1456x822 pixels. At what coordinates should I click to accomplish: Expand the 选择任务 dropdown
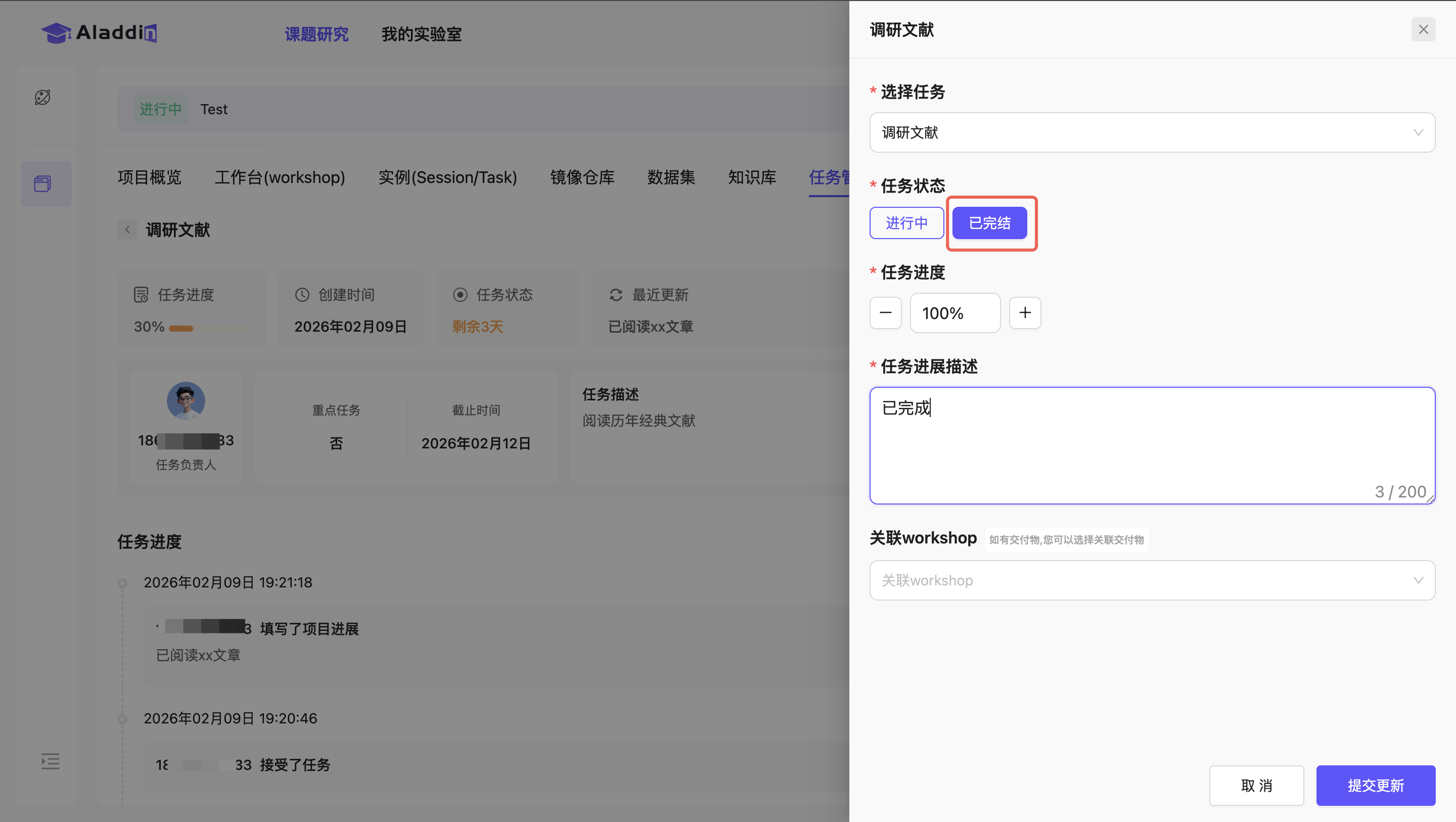coord(1151,132)
